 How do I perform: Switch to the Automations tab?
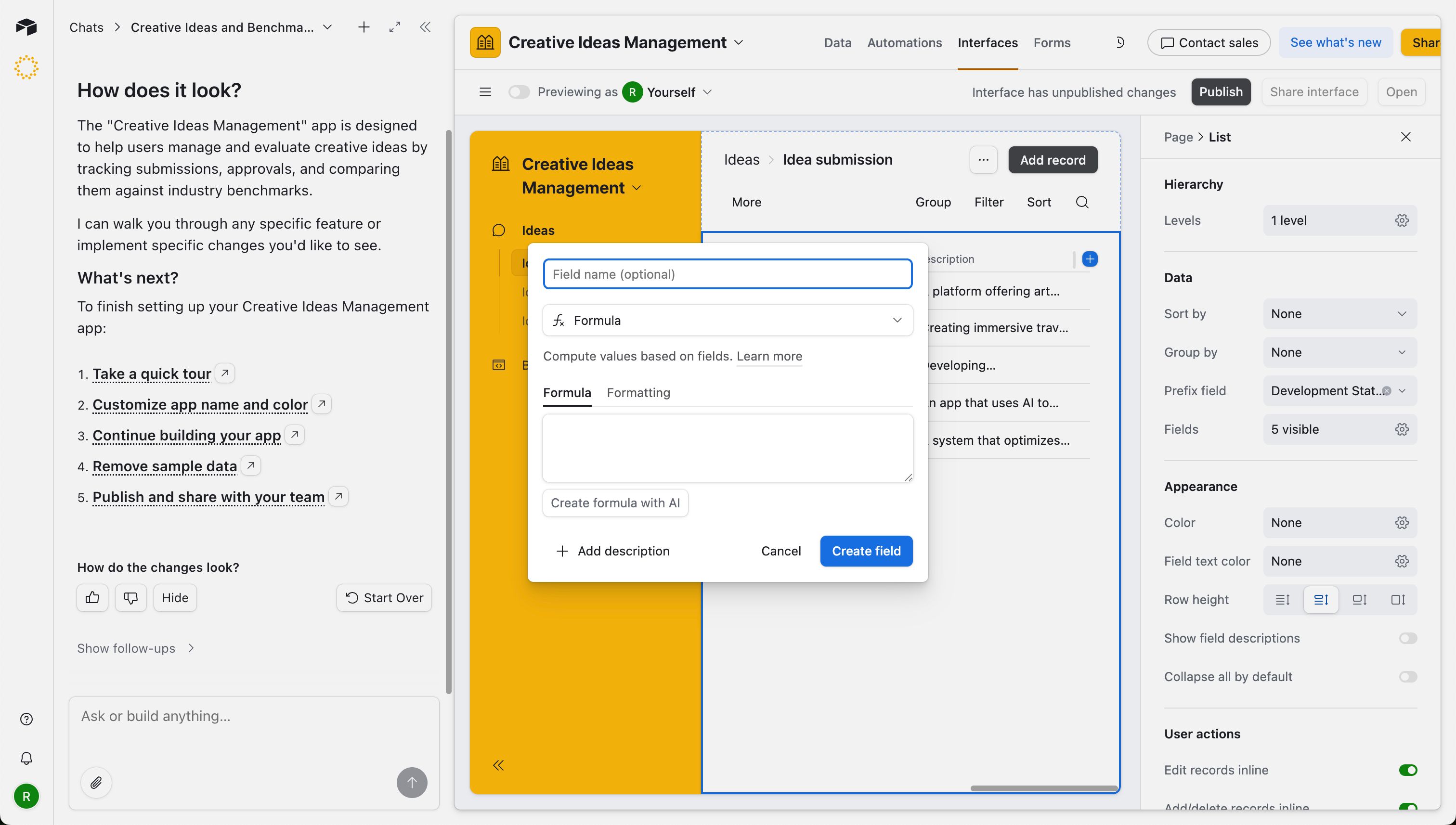905,42
